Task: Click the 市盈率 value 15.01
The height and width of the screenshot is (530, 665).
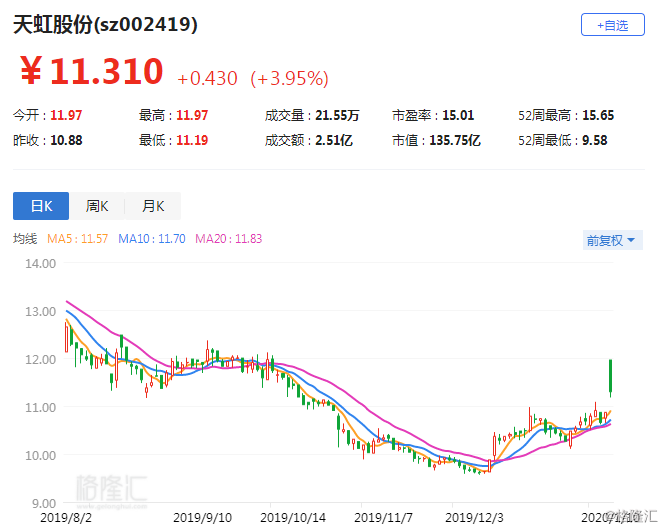Action: [x=458, y=115]
